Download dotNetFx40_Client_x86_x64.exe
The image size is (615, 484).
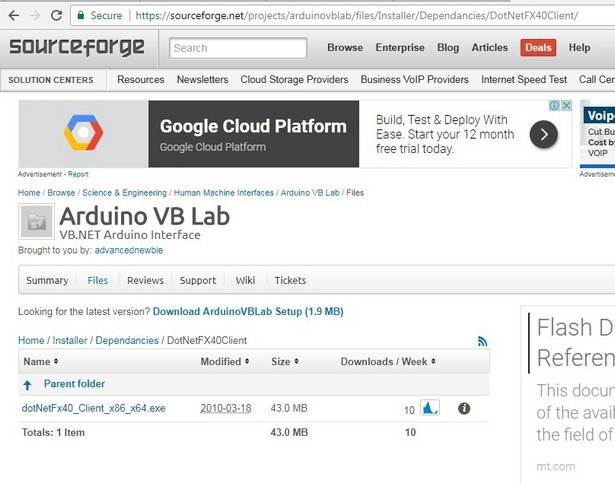tap(93, 408)
